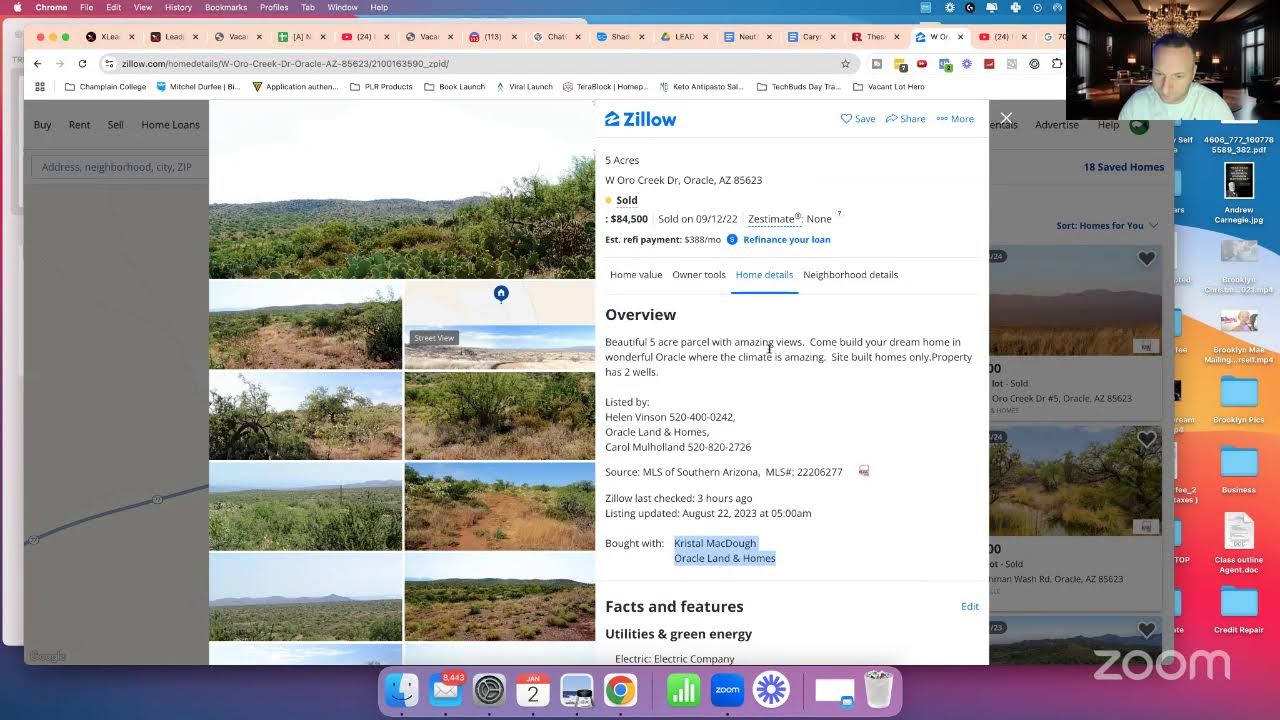Expand the Sort: Homes for You dropdown
The height and width of the screenshot is (720, 1280).
pyautogui.click(x=1106, y=225)
